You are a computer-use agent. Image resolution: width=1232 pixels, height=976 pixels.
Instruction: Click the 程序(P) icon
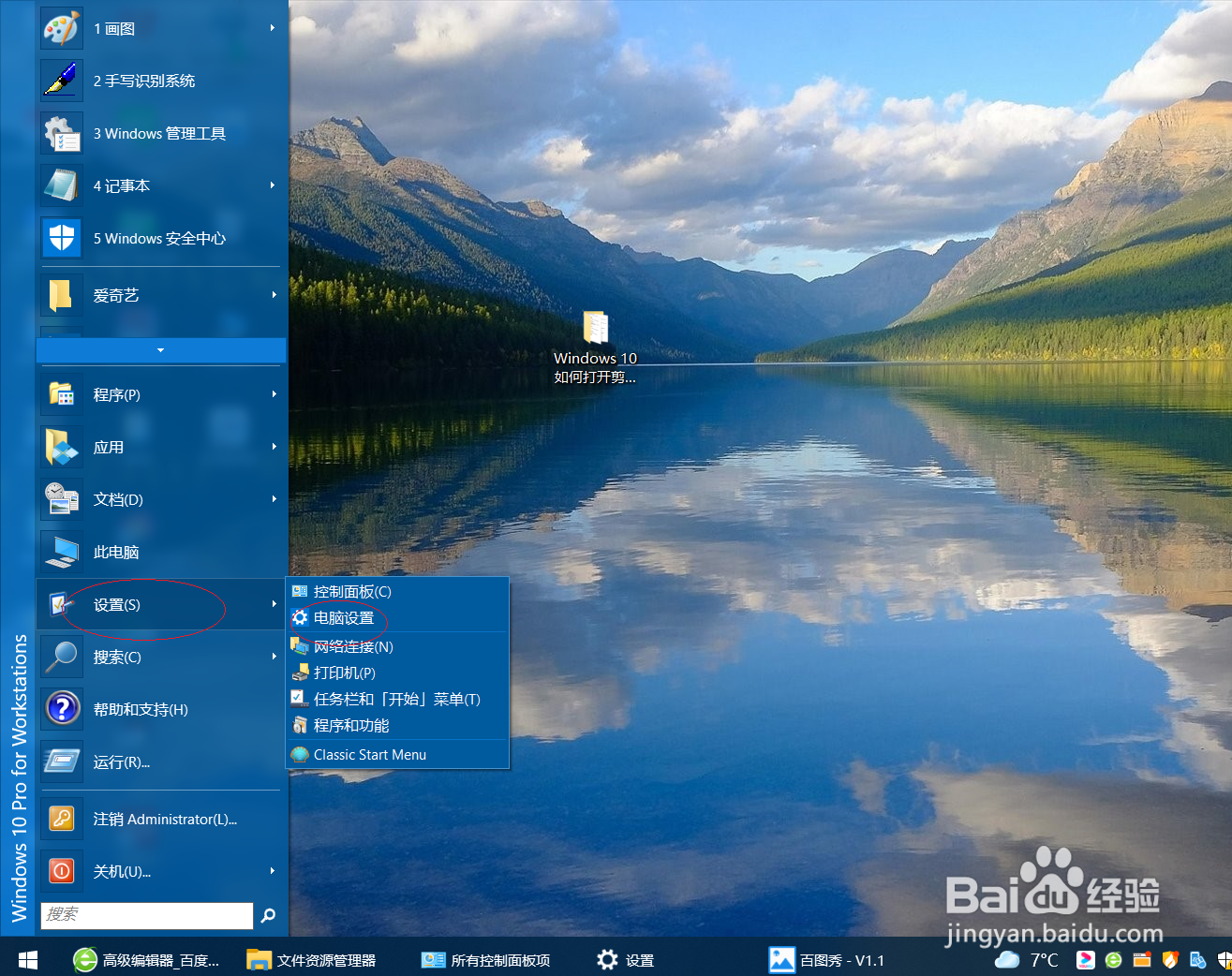pos(62,394)
